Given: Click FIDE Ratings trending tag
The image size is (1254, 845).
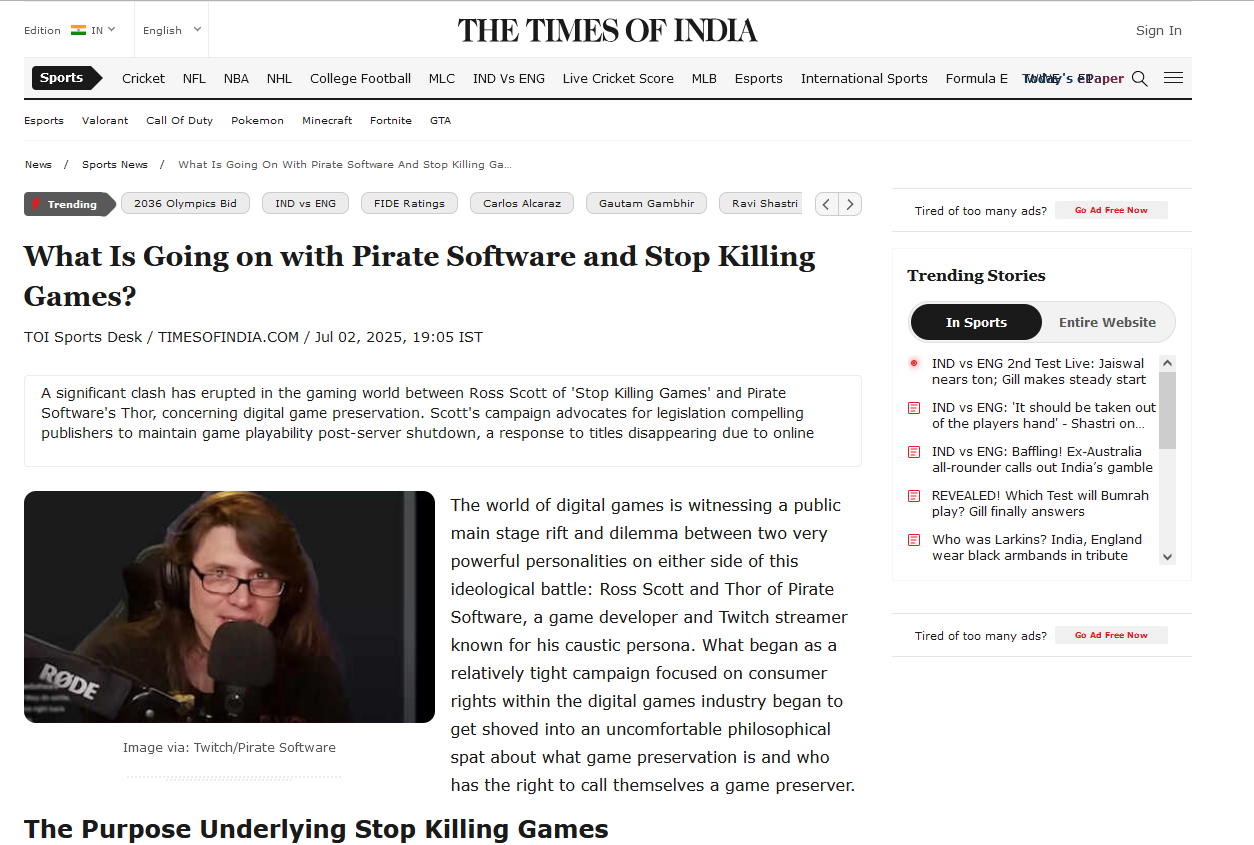Looking at the screenshot, I should 409,203.
